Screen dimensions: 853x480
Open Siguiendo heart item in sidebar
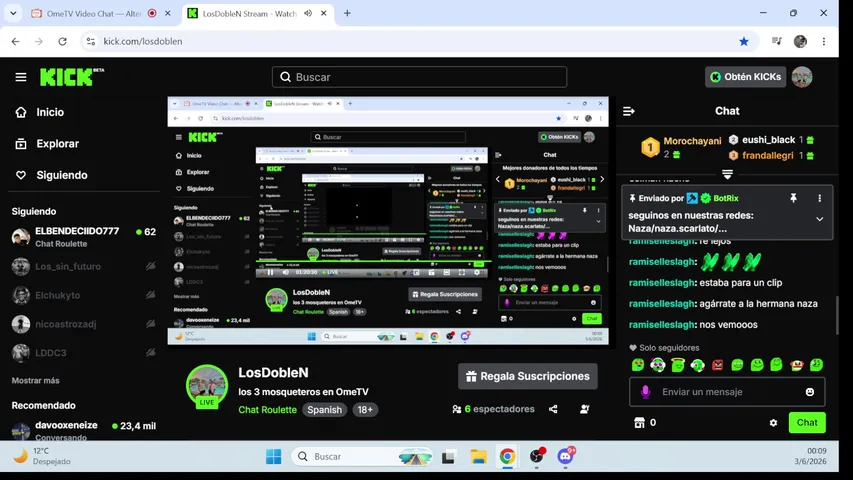coord(52,175)
